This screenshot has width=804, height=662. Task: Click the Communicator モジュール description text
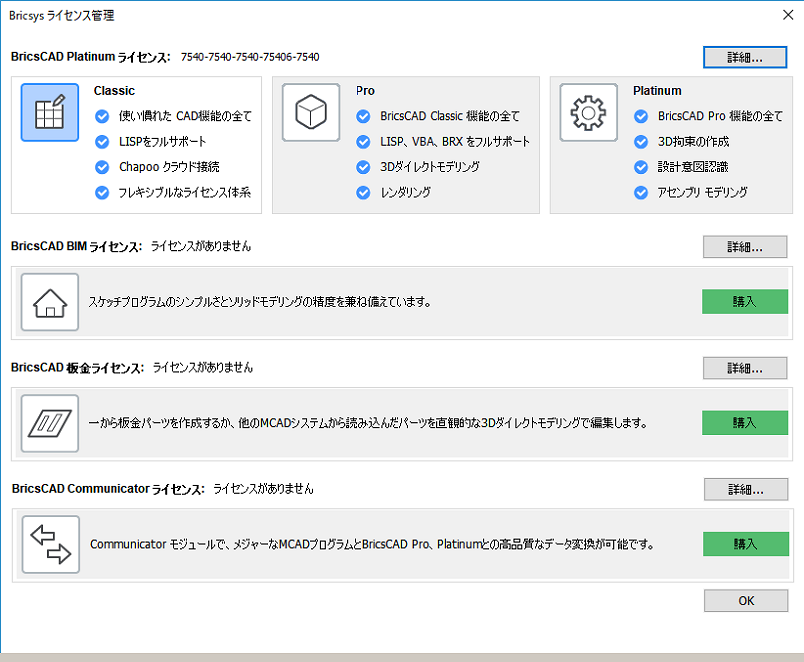(x=372, y=544)
